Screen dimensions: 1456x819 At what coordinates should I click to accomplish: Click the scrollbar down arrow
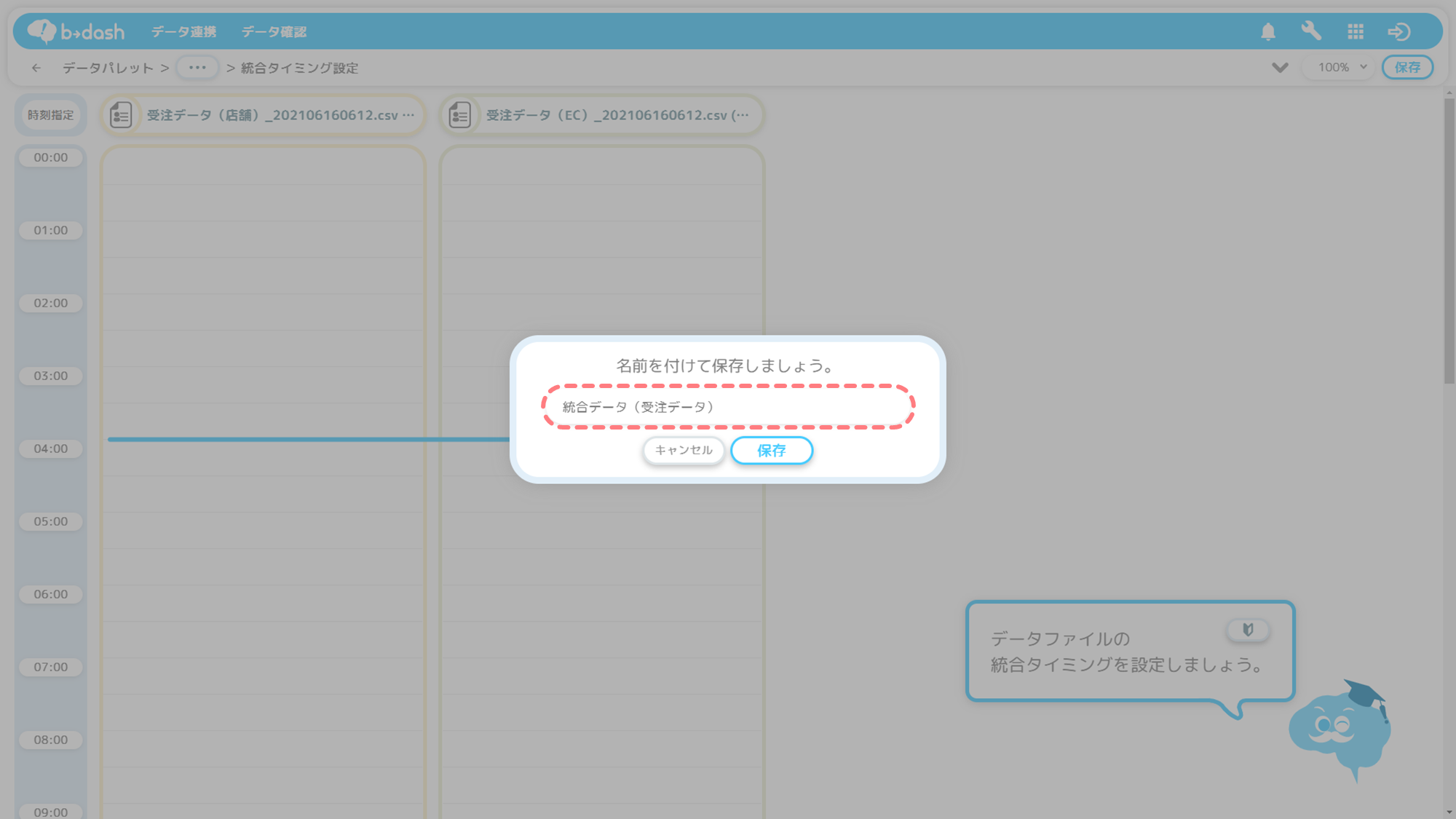[1449, 812]
